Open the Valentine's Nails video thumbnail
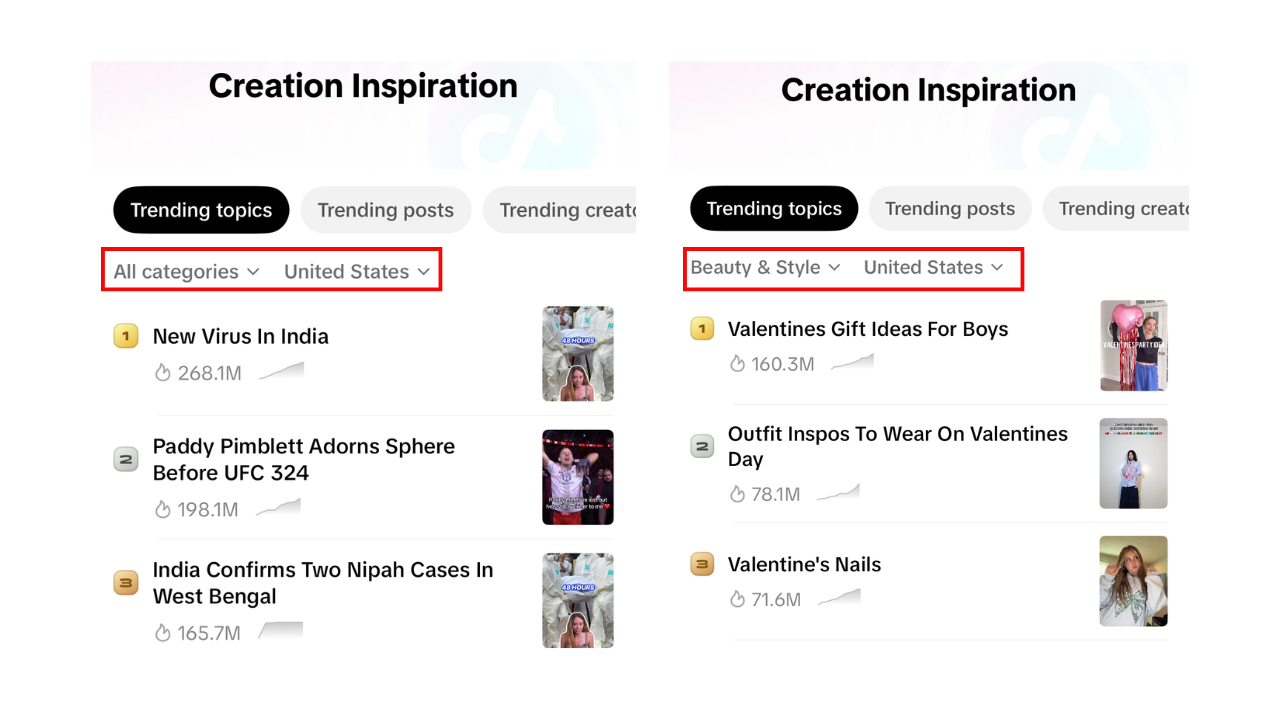The height and width of the screenshot is (720, 1280). point(1133,581)
